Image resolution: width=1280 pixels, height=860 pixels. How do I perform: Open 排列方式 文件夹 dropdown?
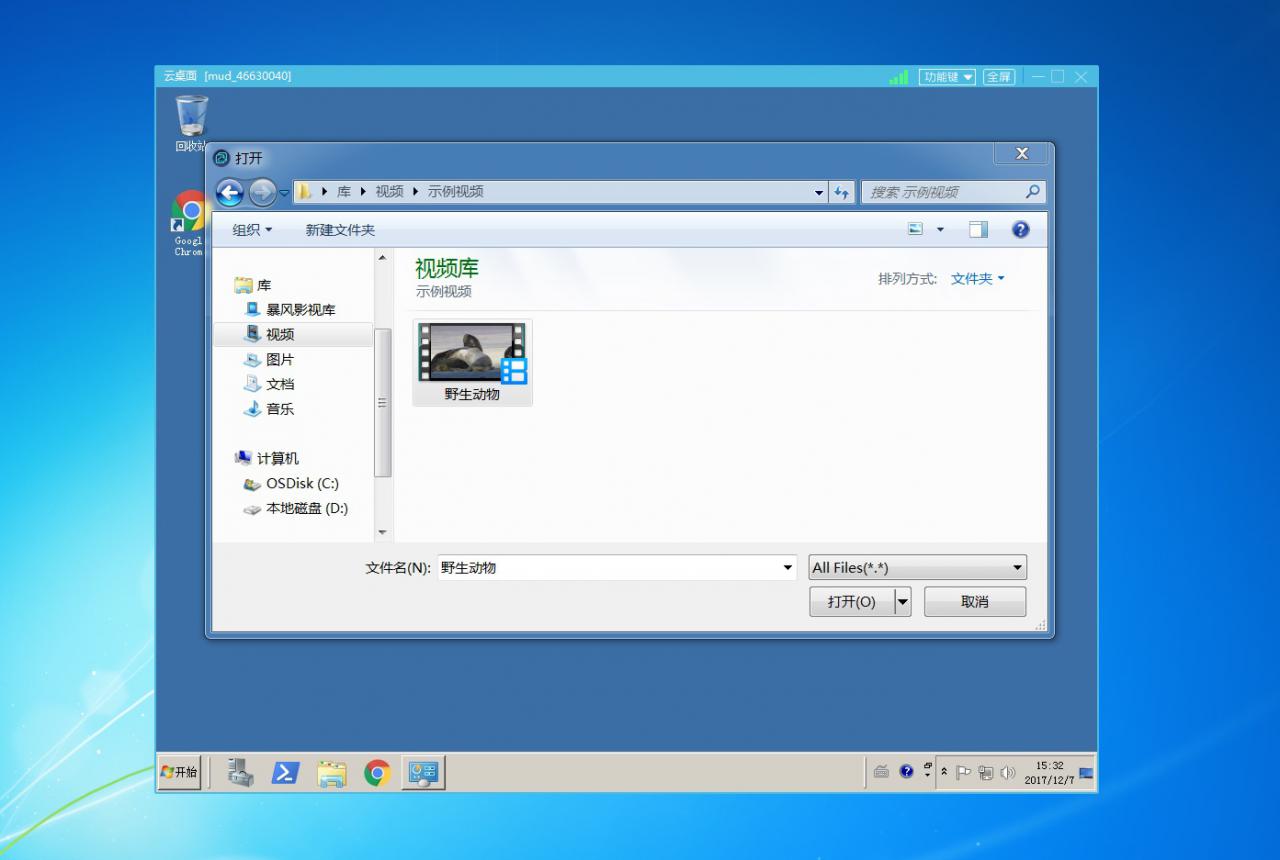point(977,279)
